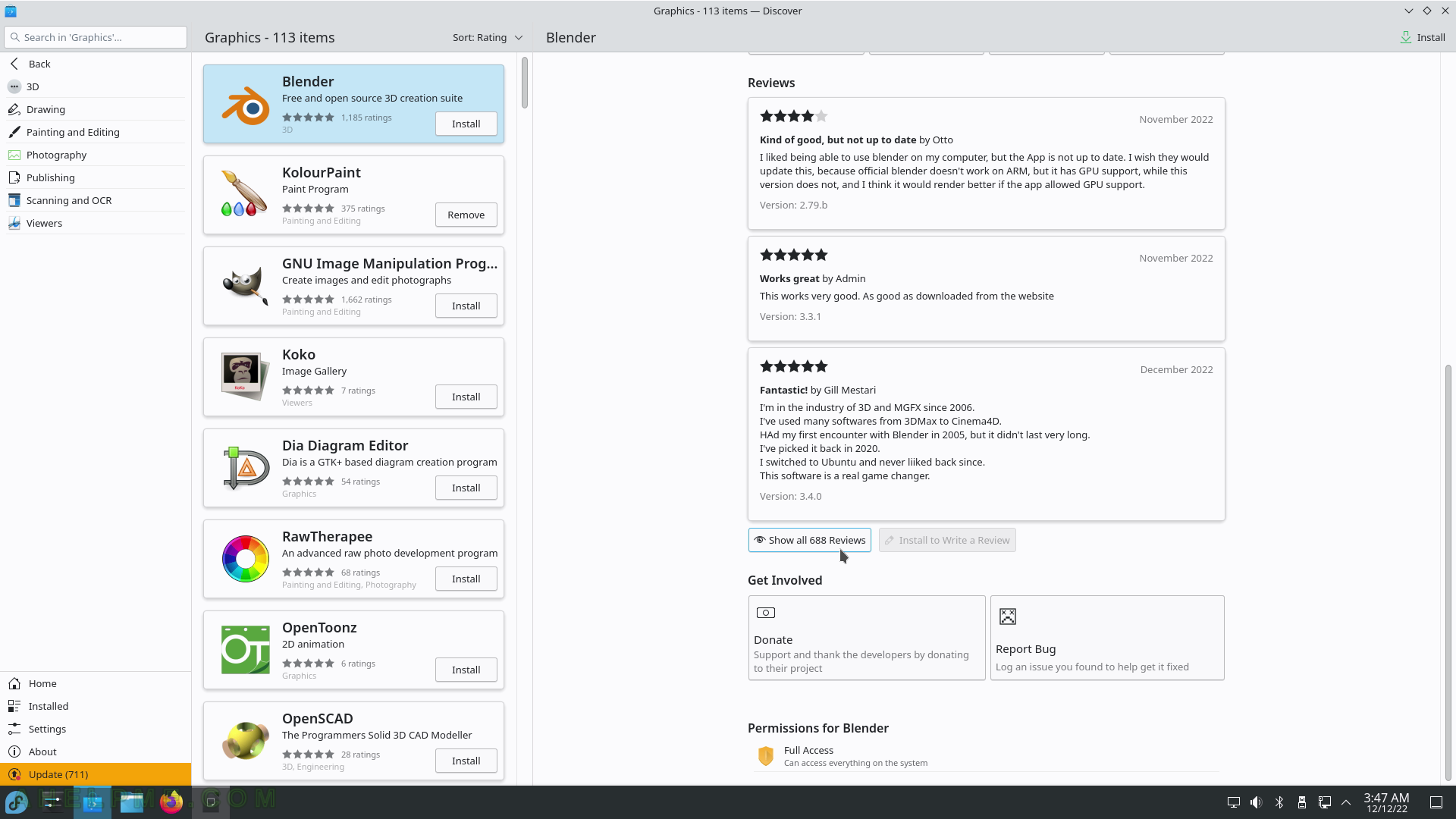Click the Full Access shield icon

(x=766, y=756)
